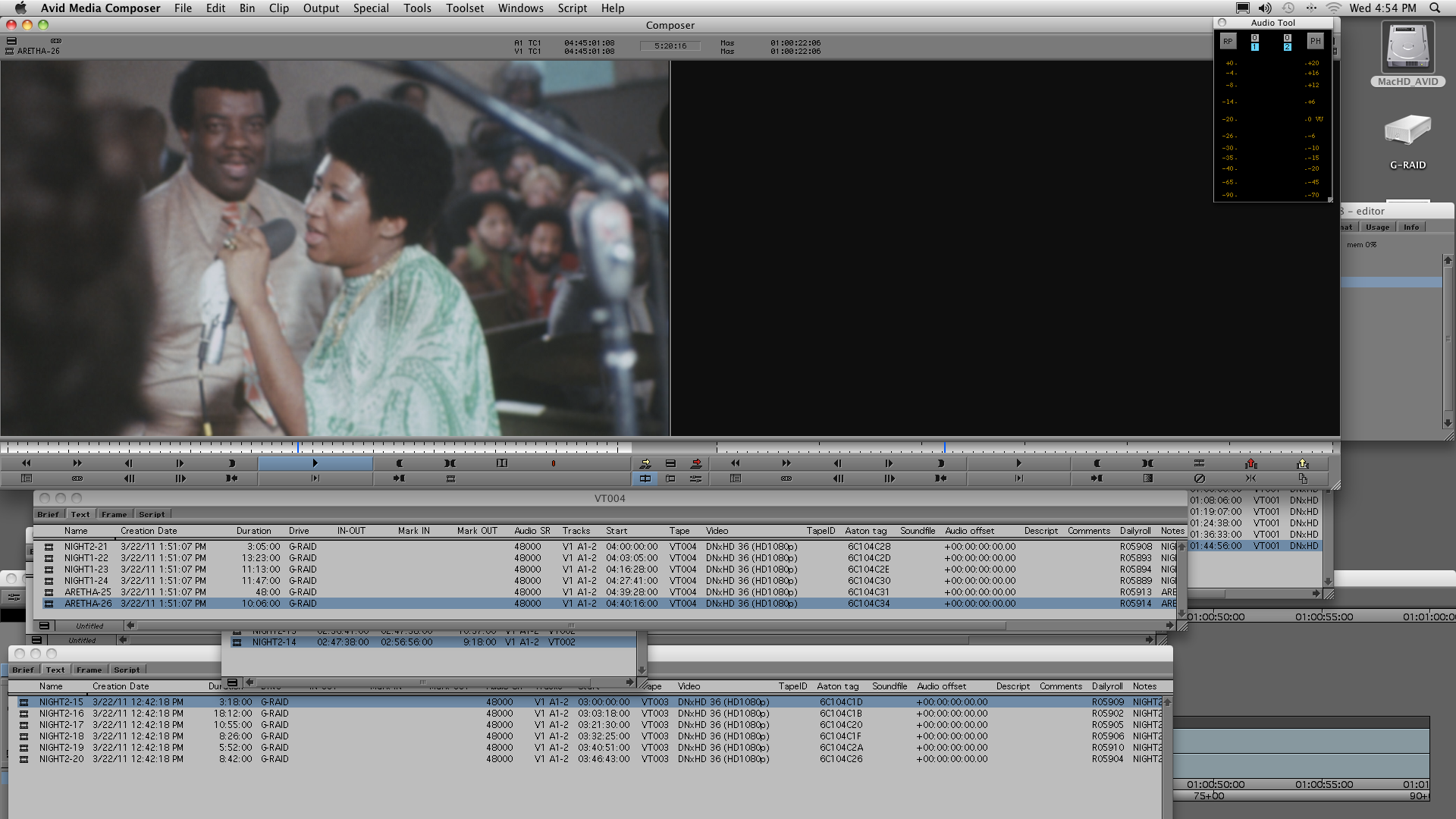Click Mark Clip under the source monitor
This screenshot has width=1456, height=819.
pyautogui.click(x=450, y=463)
